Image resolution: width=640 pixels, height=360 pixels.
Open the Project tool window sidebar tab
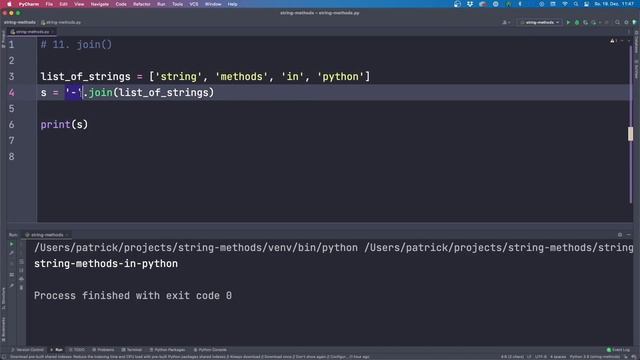(3, 40)
